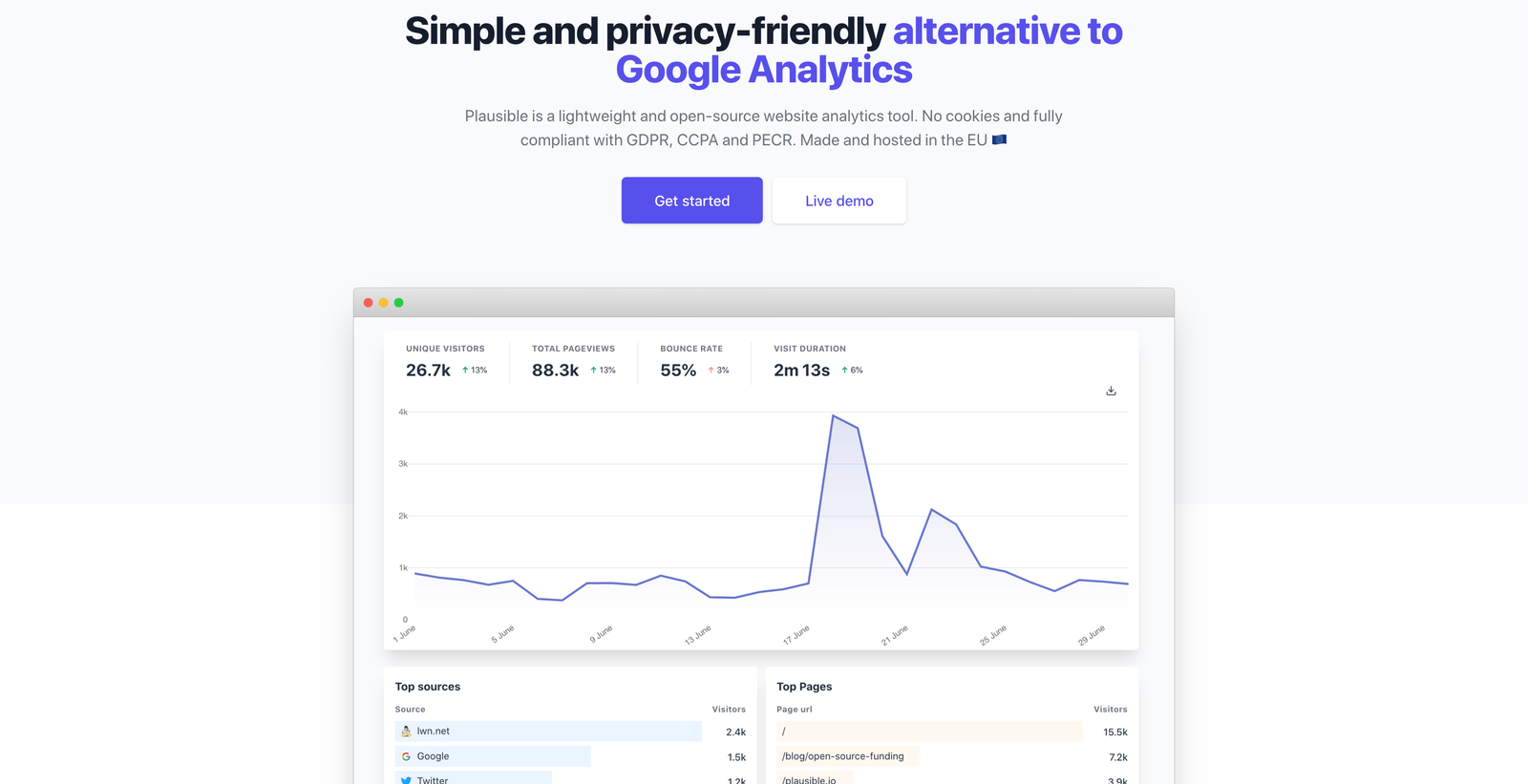Toggle the Bounce Rate metric
Screen dimensions: 1528x784
pos(691,361)
